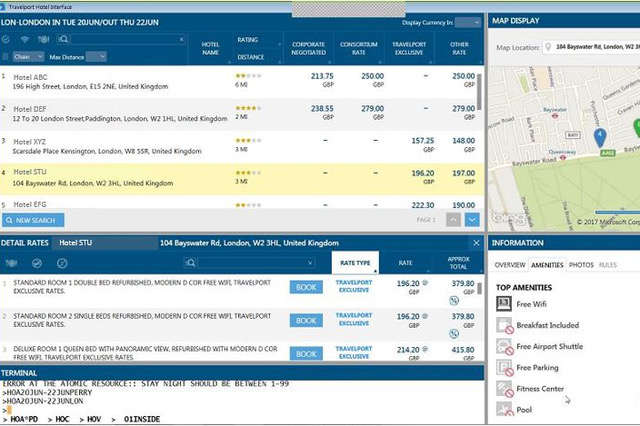Click into the hotel search input field
Viewport: 640px width, 426px height.
click(x=124, y=39)
